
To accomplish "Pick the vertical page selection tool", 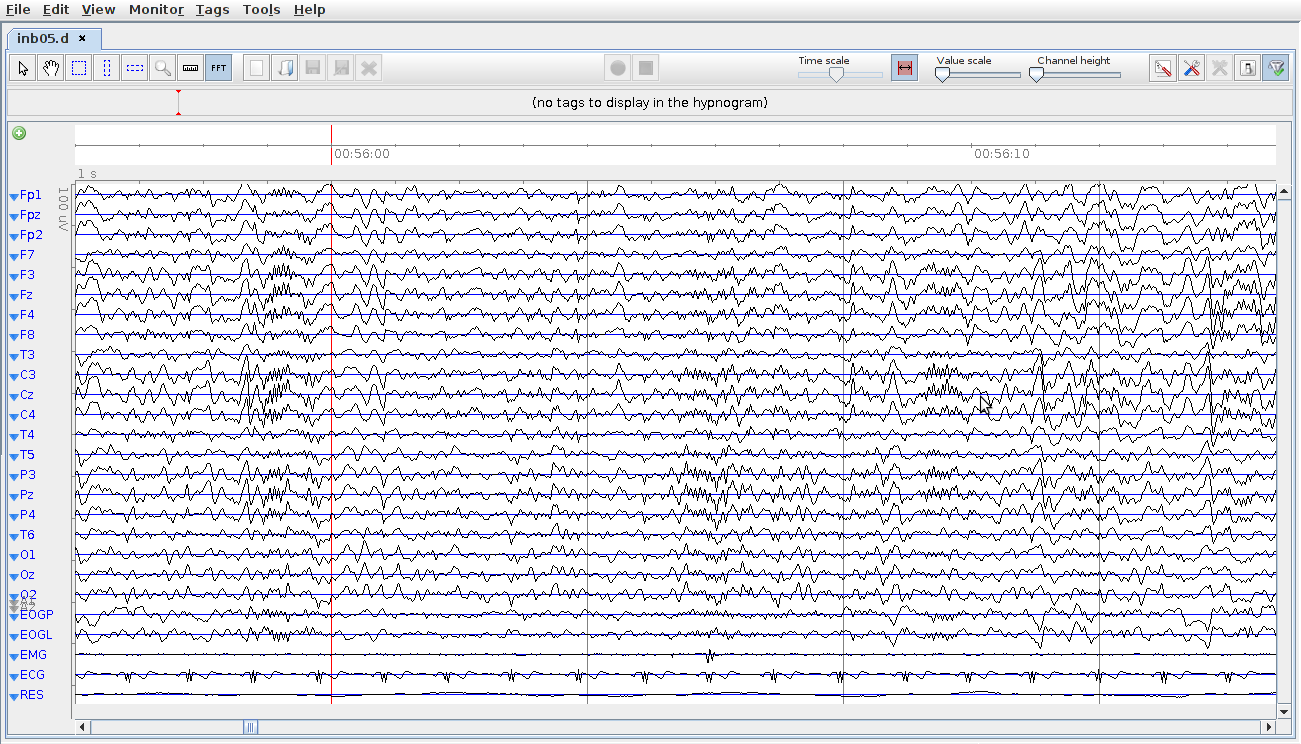I will (107, 68).
